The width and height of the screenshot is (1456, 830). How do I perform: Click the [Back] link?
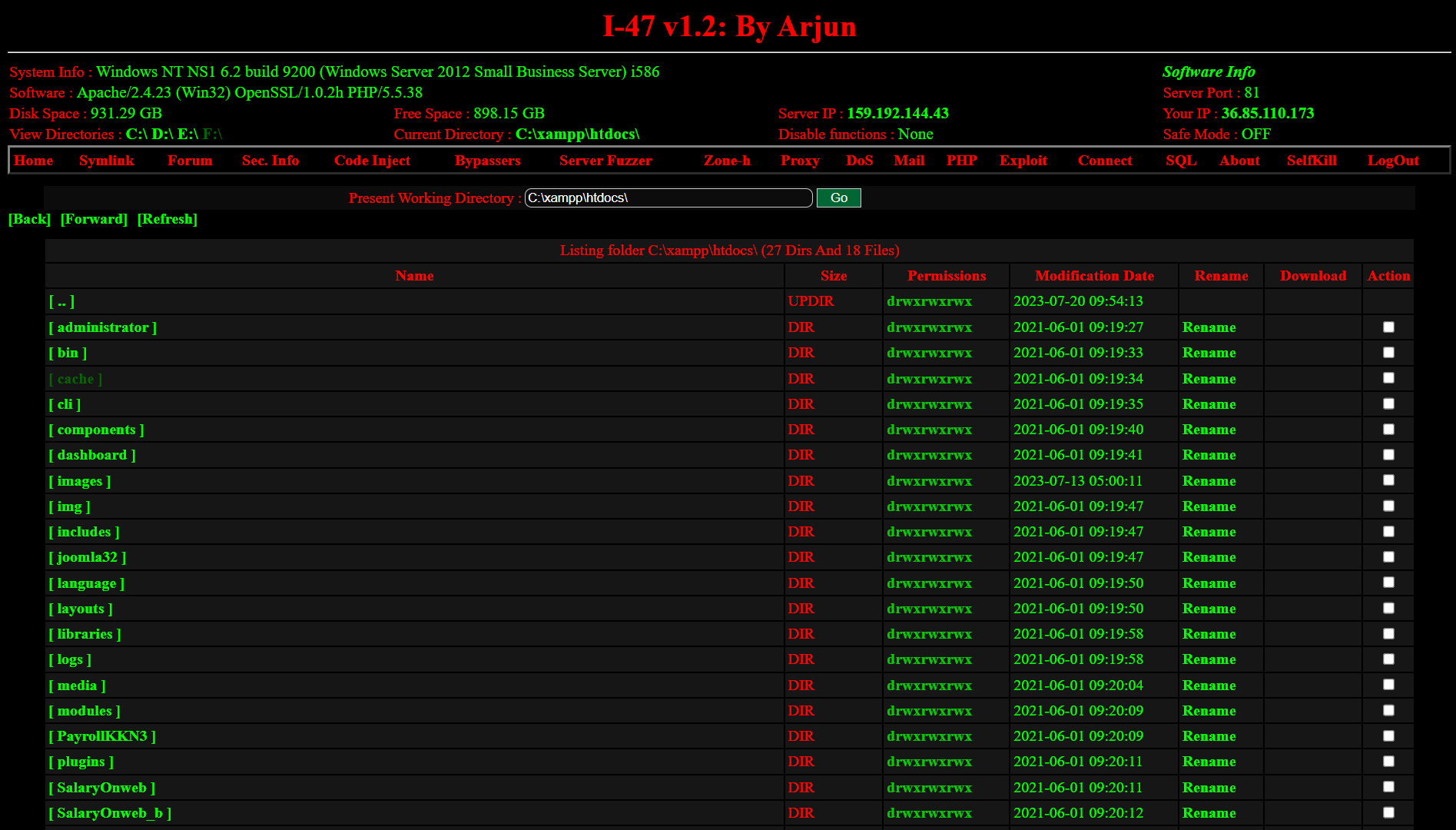tap(29, 219)
